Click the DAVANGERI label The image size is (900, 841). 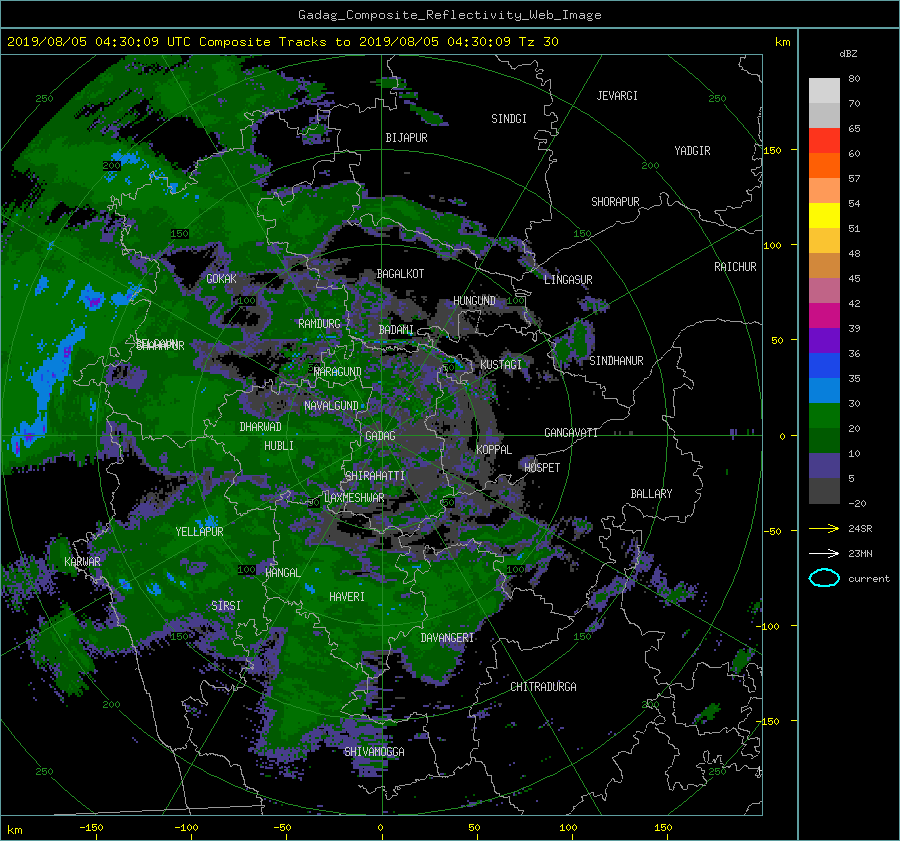(447, 638)
